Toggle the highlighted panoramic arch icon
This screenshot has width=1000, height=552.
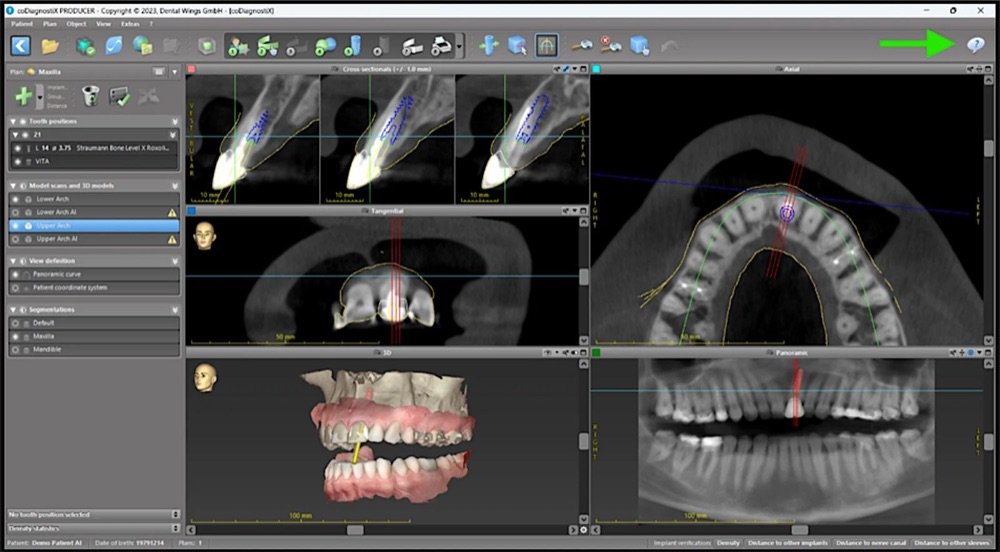[x=547, y=45]
